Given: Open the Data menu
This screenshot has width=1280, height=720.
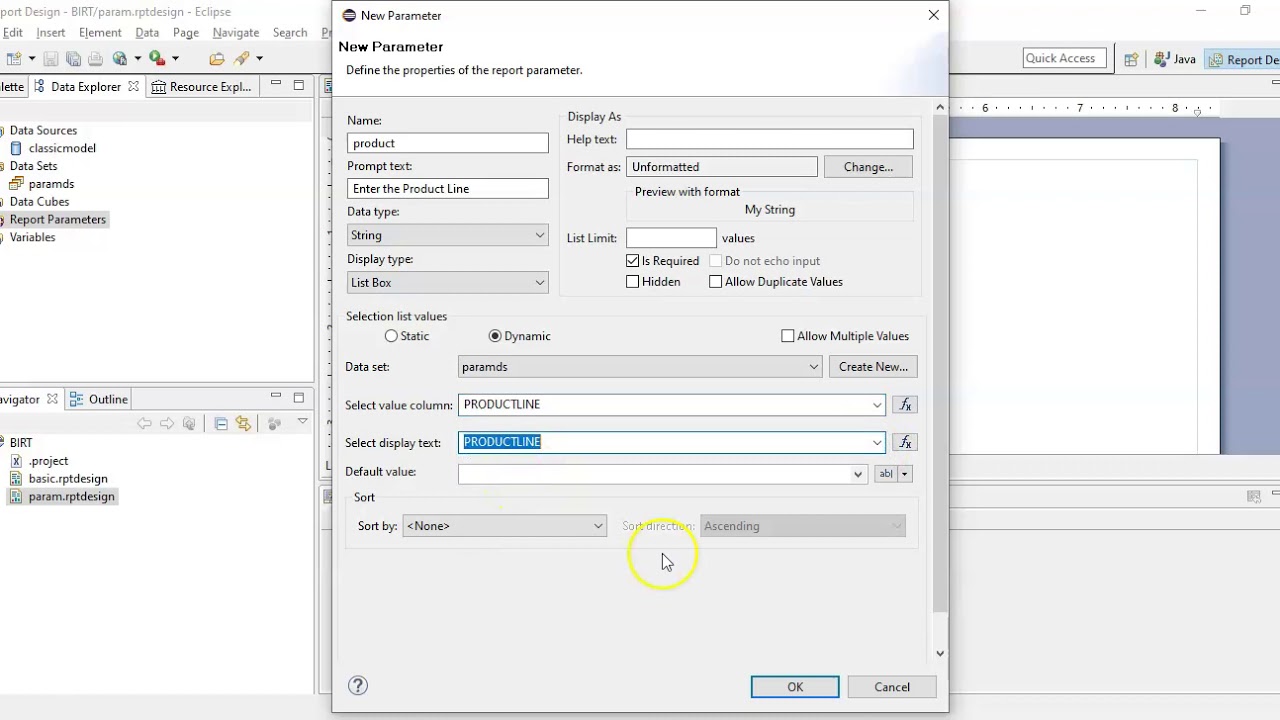Looking at the screenshot, I should pyautogui.click(x=147, y=33).
